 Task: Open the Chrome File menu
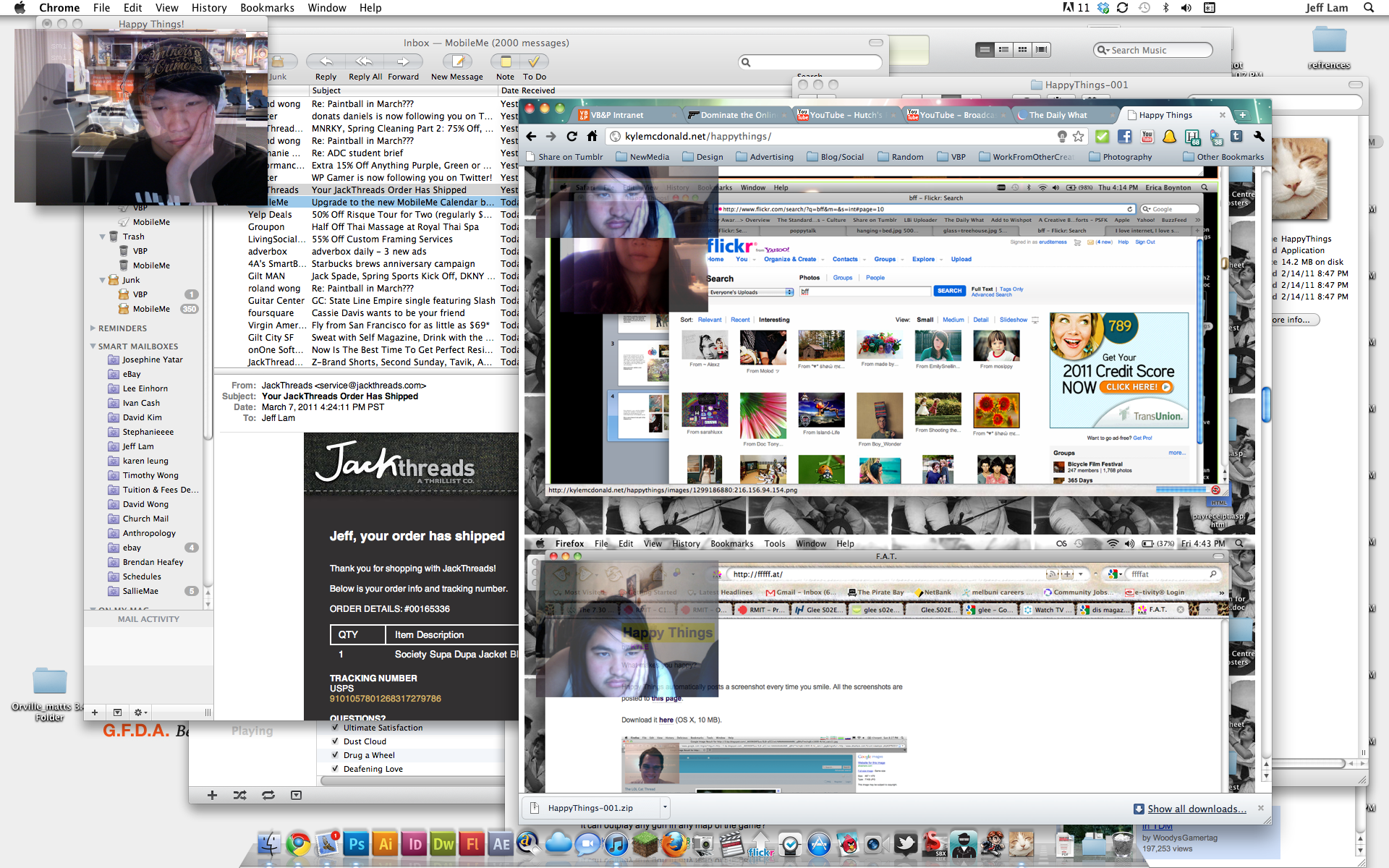point(101,7)
